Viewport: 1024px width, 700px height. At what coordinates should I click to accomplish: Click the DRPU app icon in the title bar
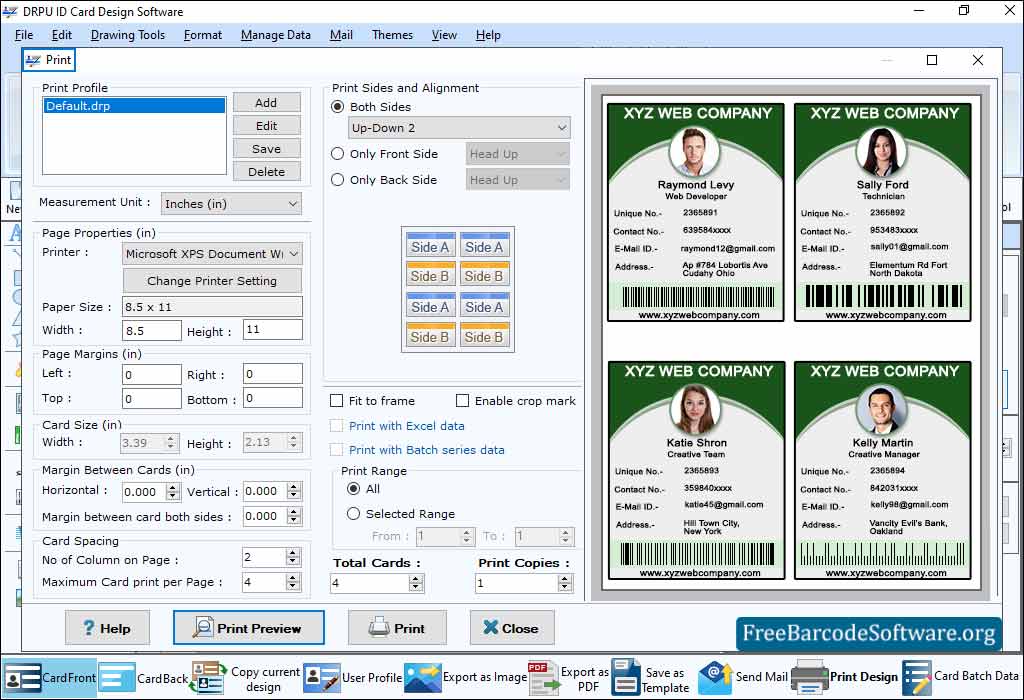click(x=10, y=11)
